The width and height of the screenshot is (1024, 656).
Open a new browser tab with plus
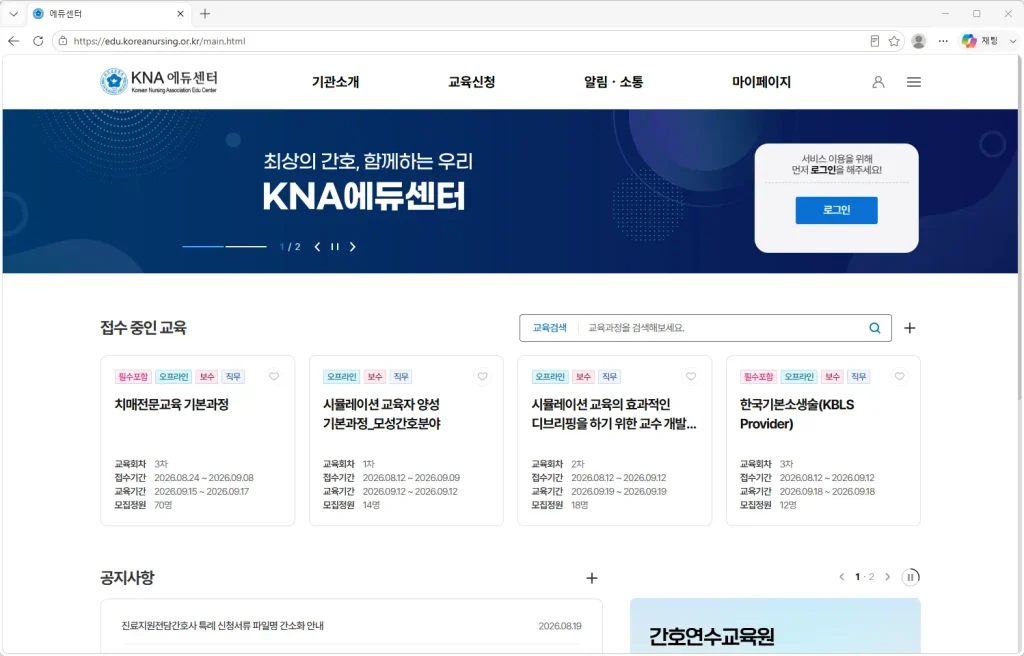pyautogui.click(x=205, y=13)
